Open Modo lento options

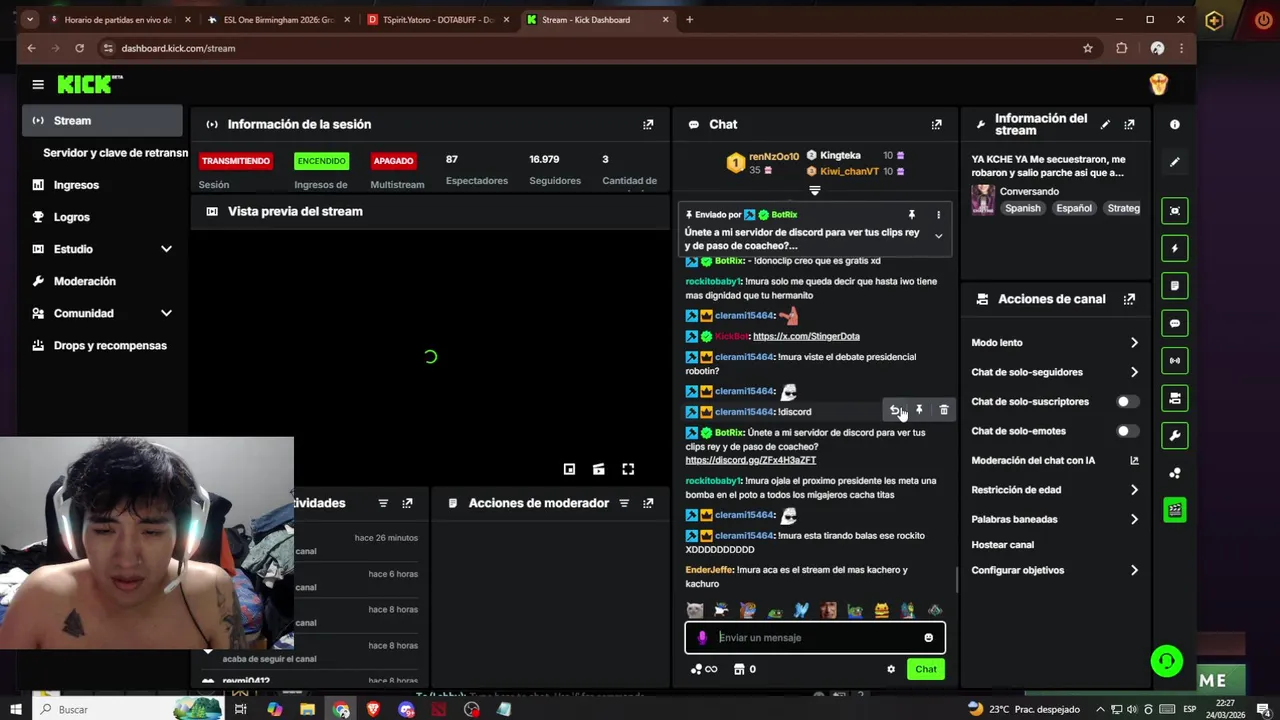pyautogui.click(x=1055, y=343)
